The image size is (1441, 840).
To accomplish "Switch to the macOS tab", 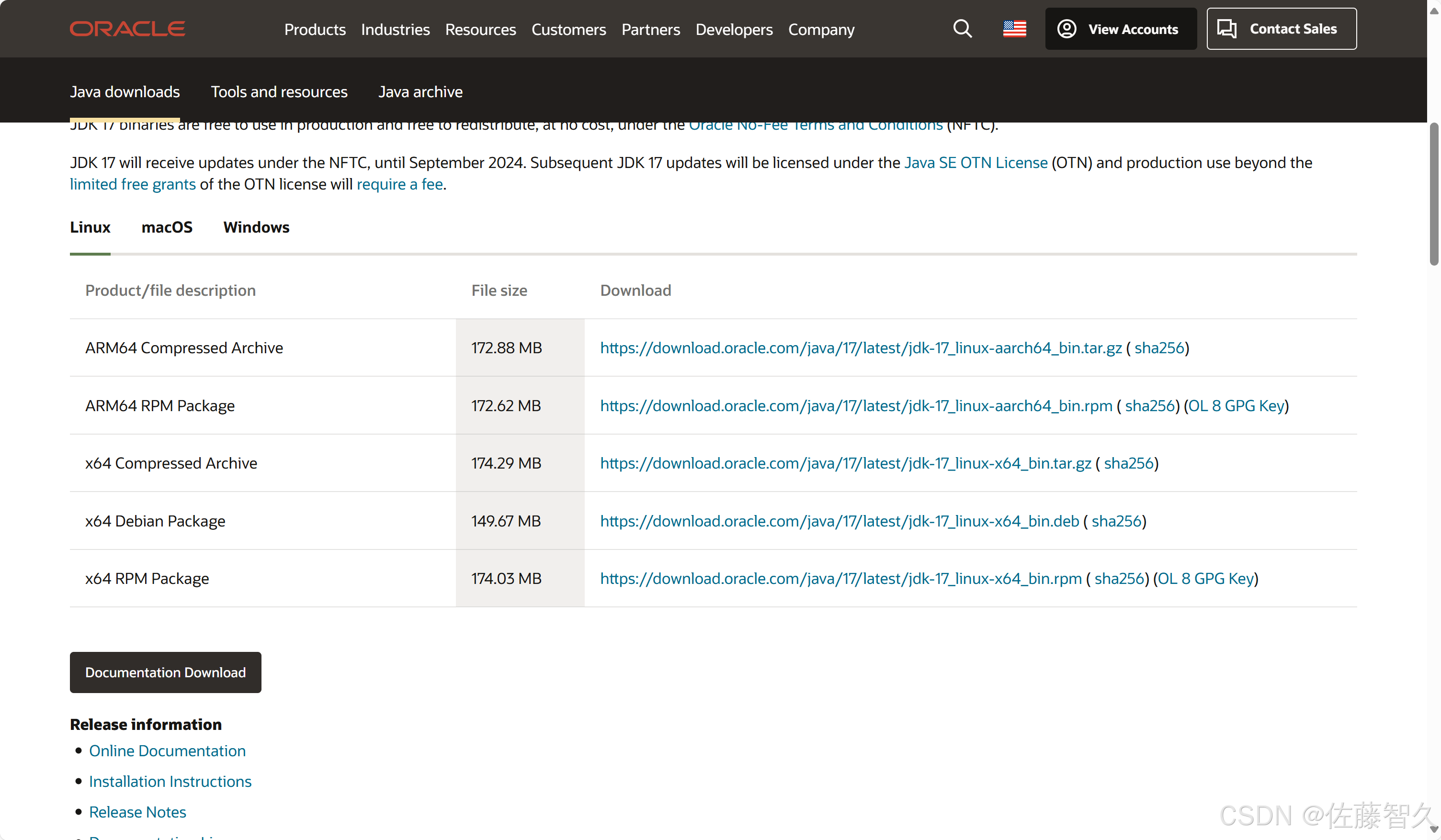I will click(167, 227).
